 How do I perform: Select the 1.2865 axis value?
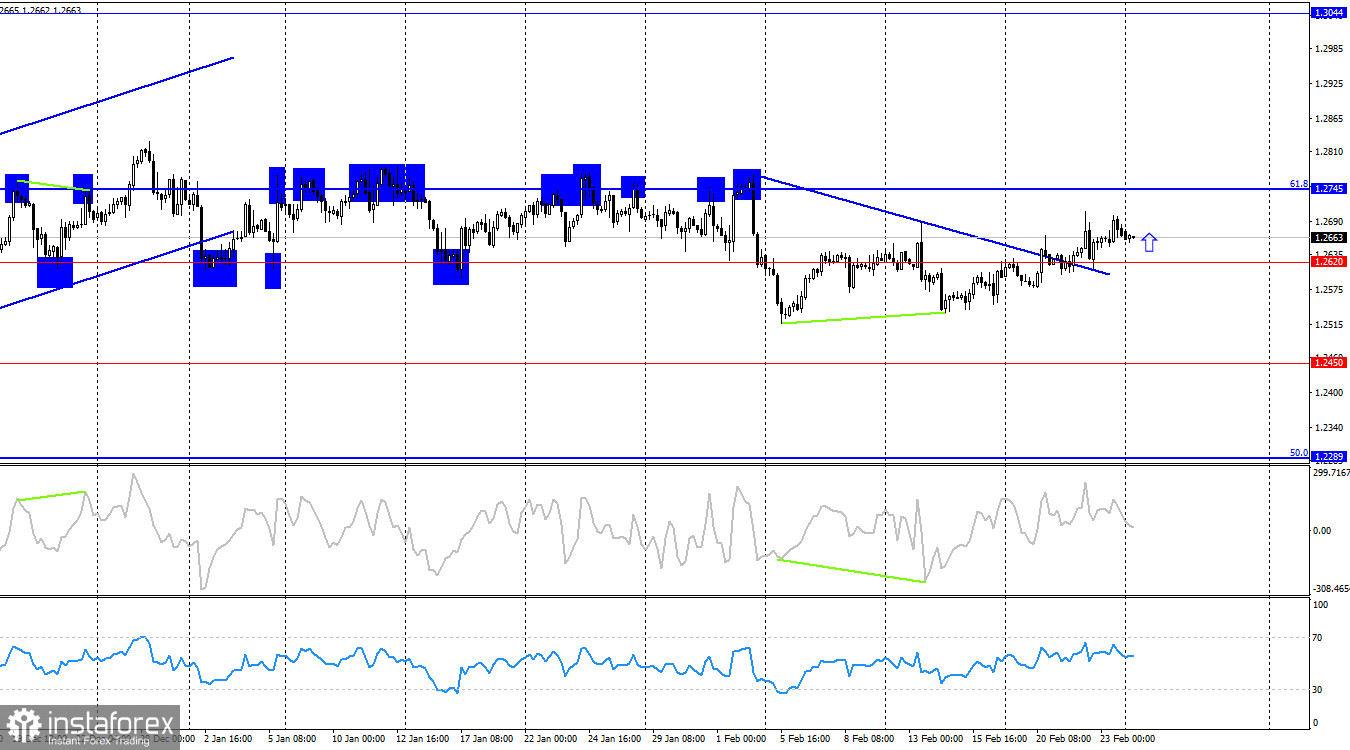(x=1331, y=118)
